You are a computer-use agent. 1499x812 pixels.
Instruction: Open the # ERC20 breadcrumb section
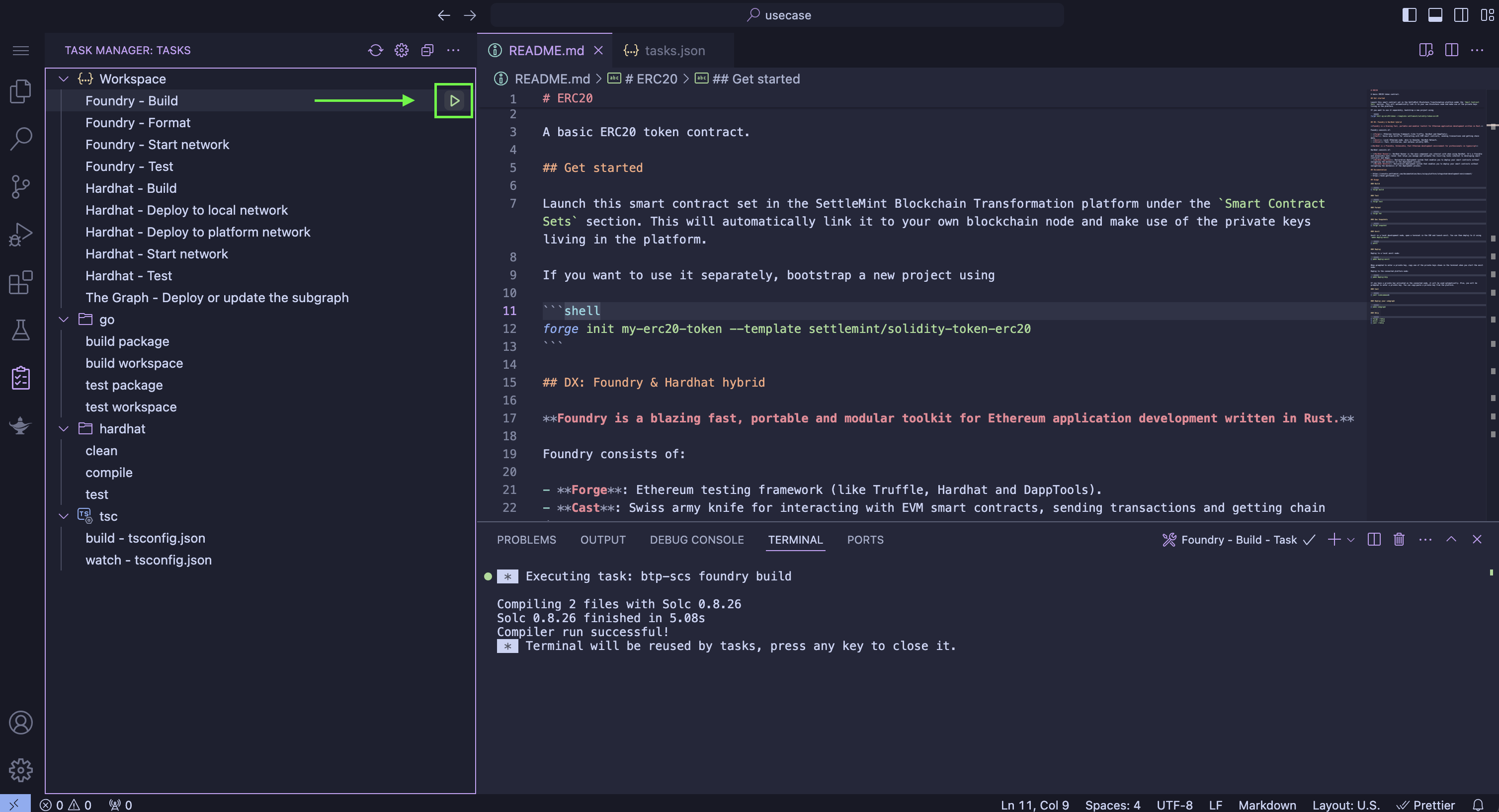(x=644, y=79)
